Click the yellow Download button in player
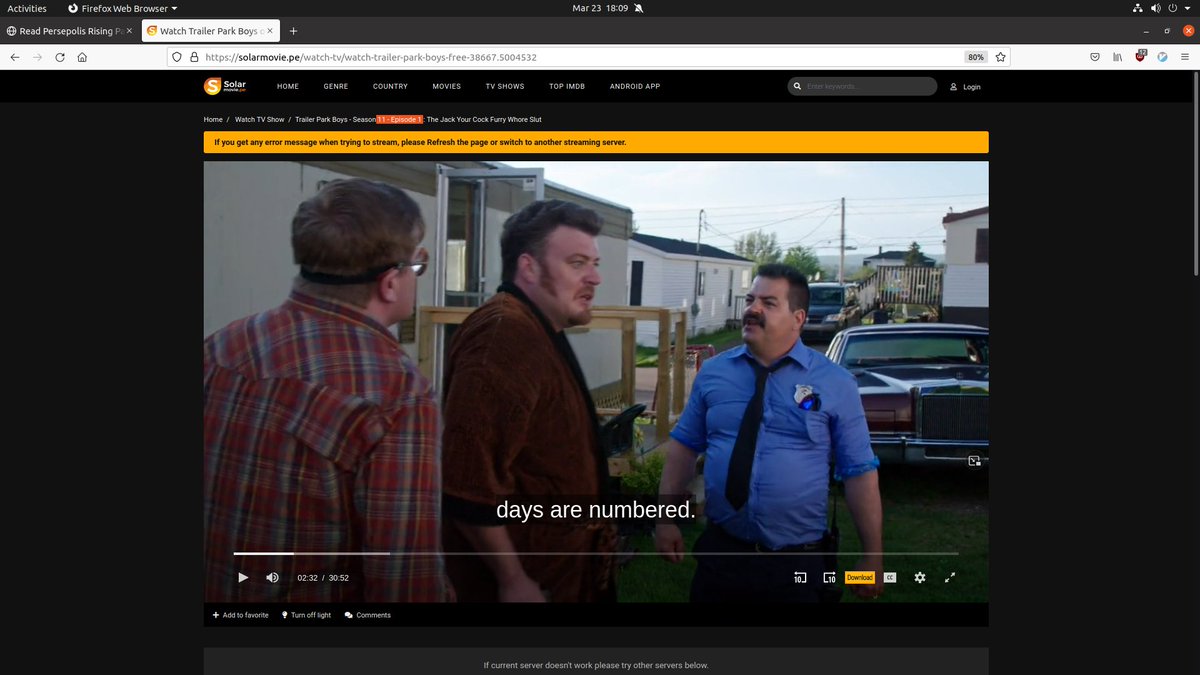Screen dimensions: 1200x675 point(860,577)
